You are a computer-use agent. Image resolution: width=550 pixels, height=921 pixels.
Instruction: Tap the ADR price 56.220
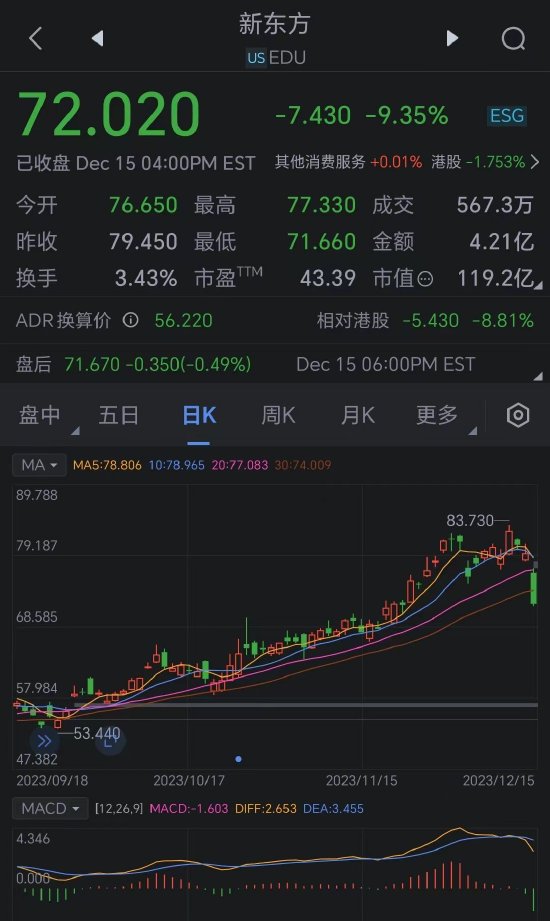pyautogui.click(x=183, y=320)
